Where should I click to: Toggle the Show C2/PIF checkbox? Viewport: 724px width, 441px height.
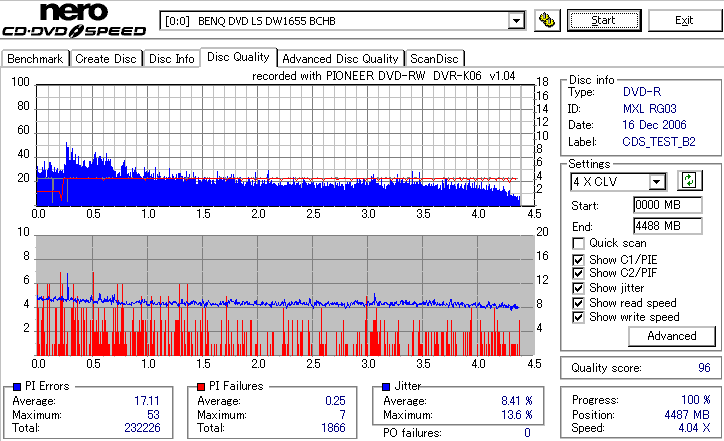(578, 273)
